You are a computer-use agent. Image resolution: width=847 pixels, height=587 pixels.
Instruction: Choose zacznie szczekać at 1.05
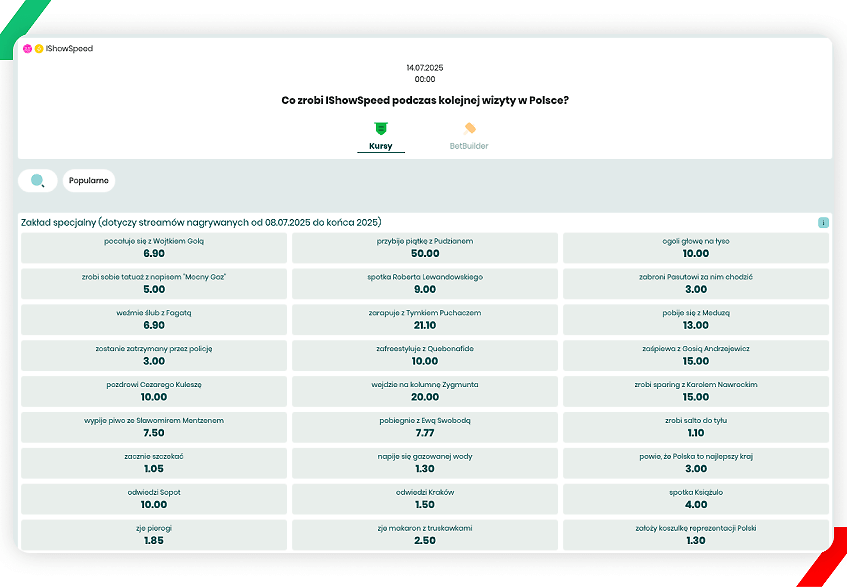click(x=154, y=463)
